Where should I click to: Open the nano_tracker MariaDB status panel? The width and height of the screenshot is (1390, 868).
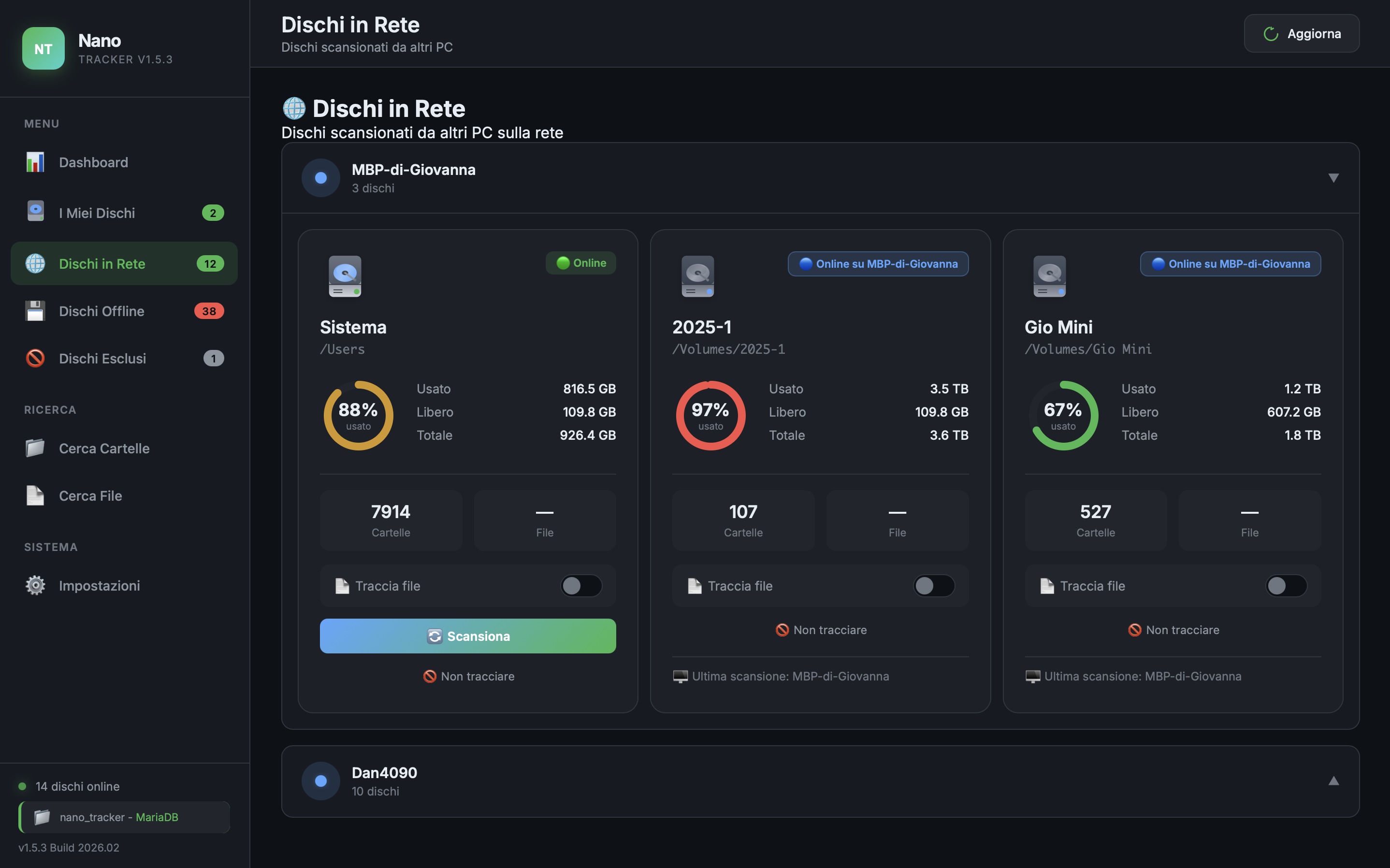coord(123,817)
